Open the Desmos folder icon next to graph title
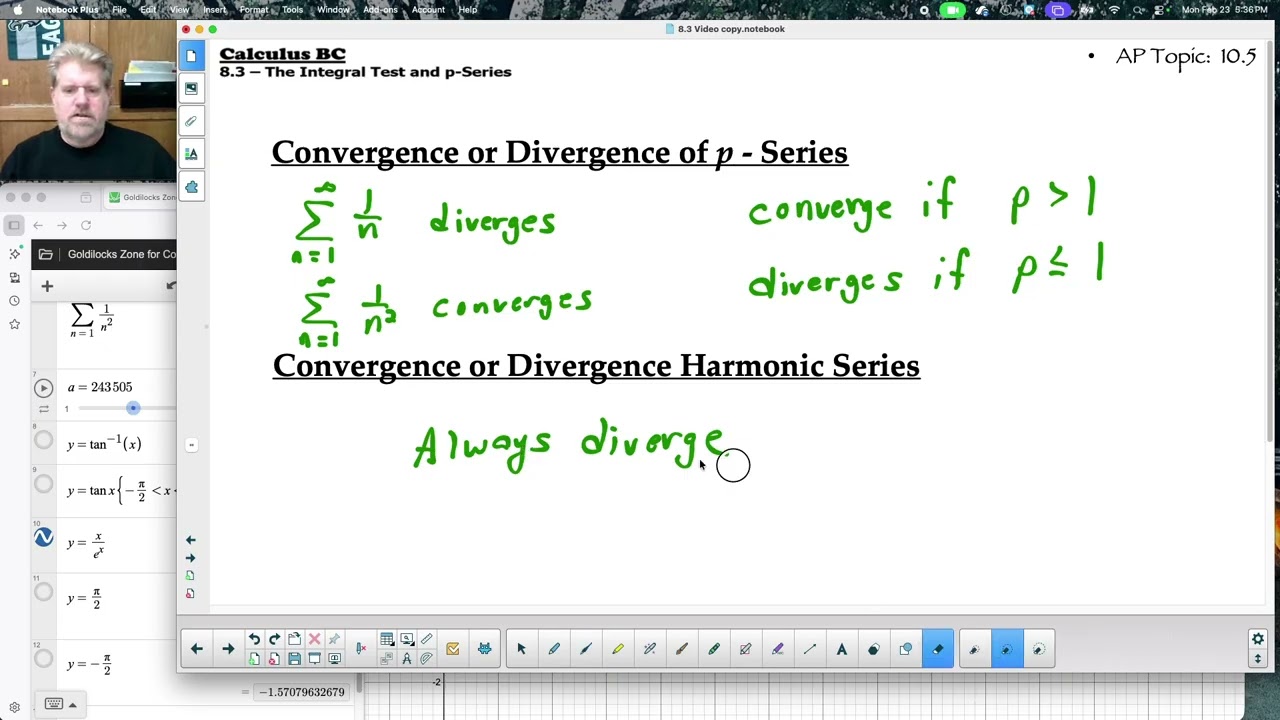Screen dimensions: 1280x720 45,254
